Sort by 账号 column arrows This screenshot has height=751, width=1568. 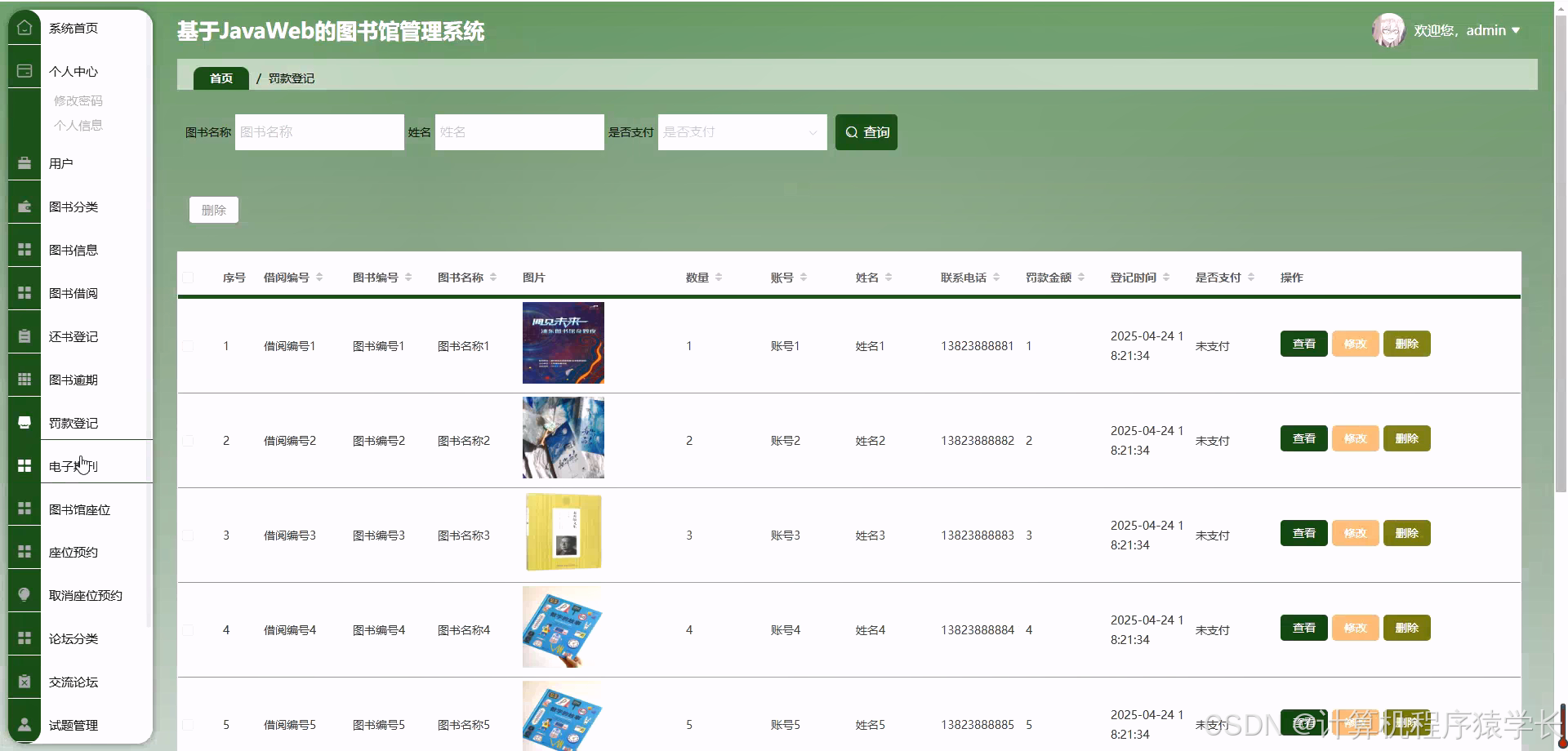[804, 278]
